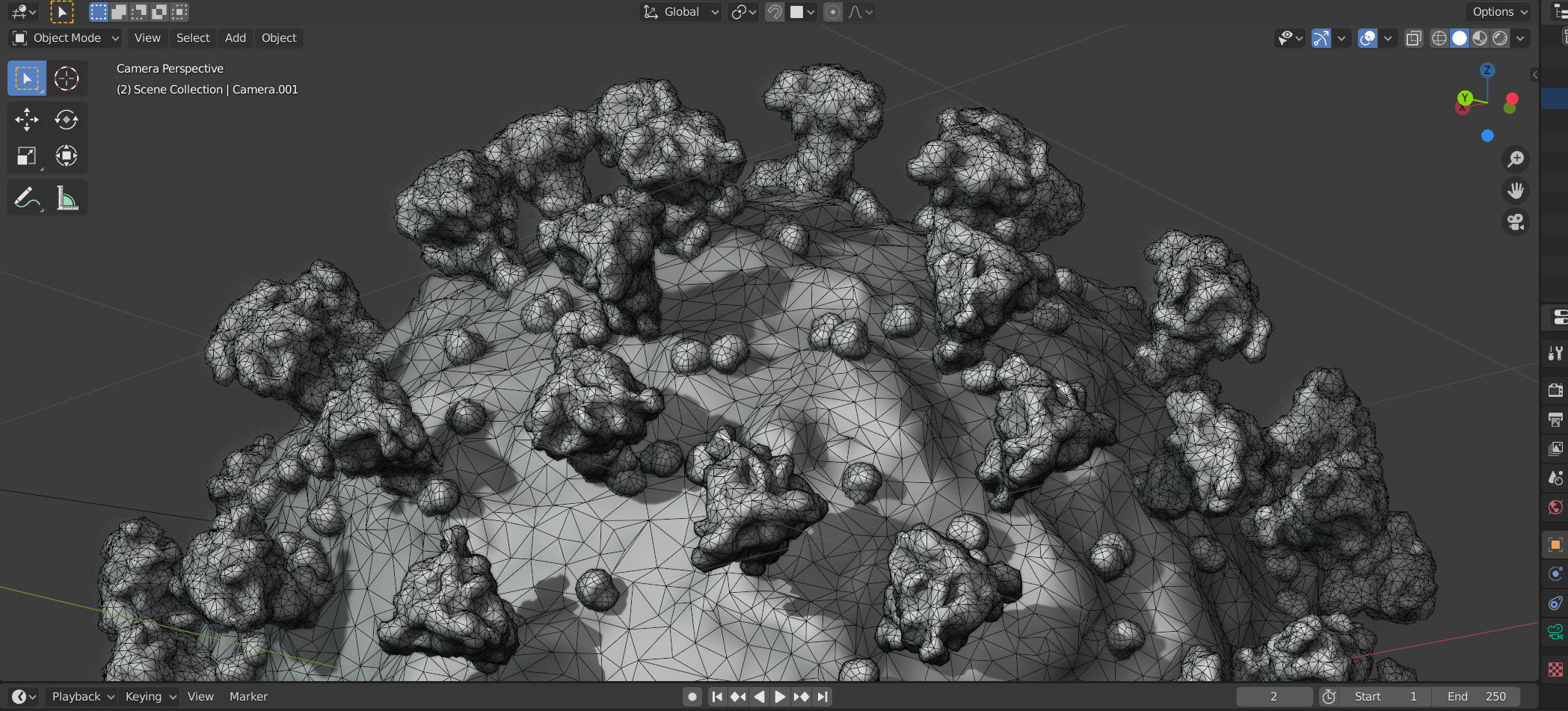Expand overlay settings dropdown arrow
The image size is (1568, 711).
pyautogui.click(x=1388, y=38)
